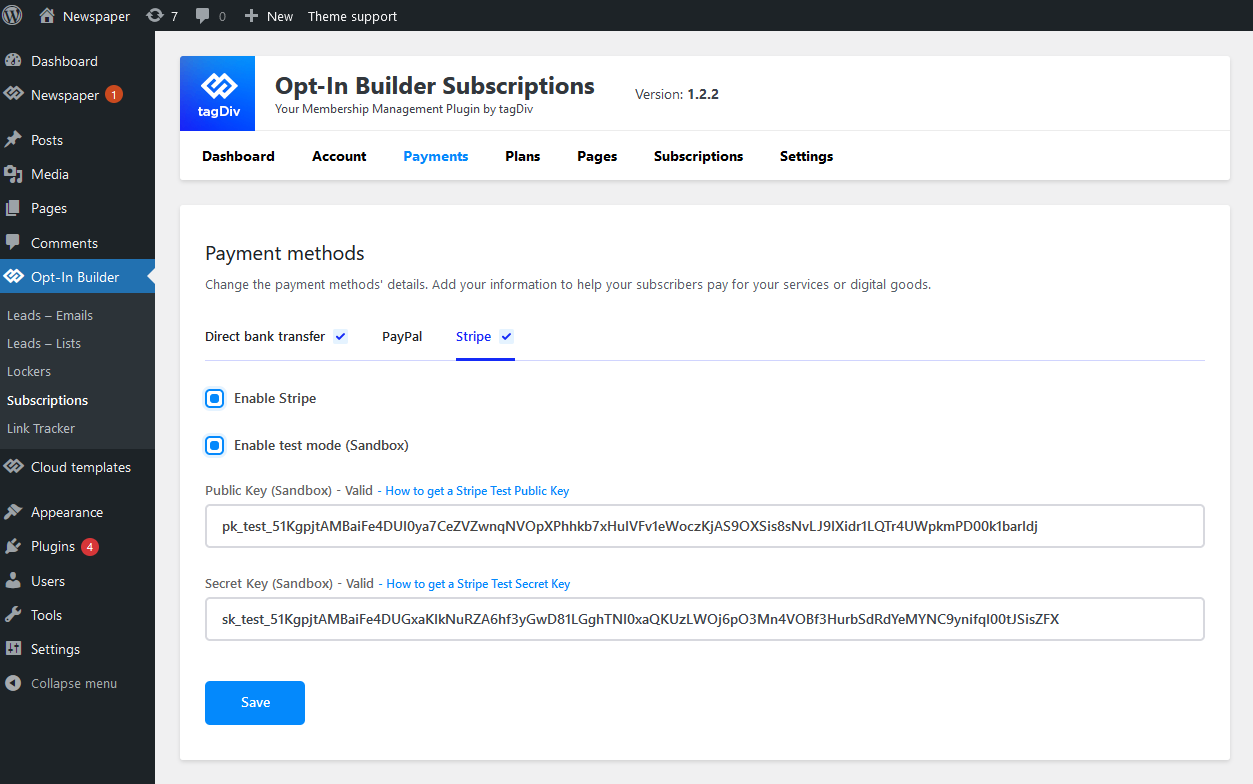Click the Newspaper notification badge 1

(x=114, y=95)
